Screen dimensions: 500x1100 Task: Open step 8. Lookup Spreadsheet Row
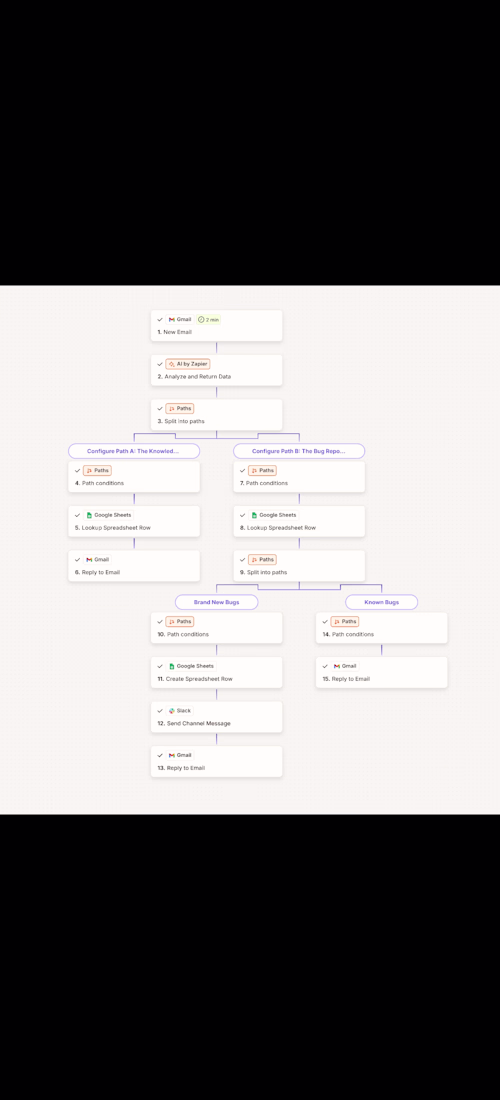pos(299,521)
